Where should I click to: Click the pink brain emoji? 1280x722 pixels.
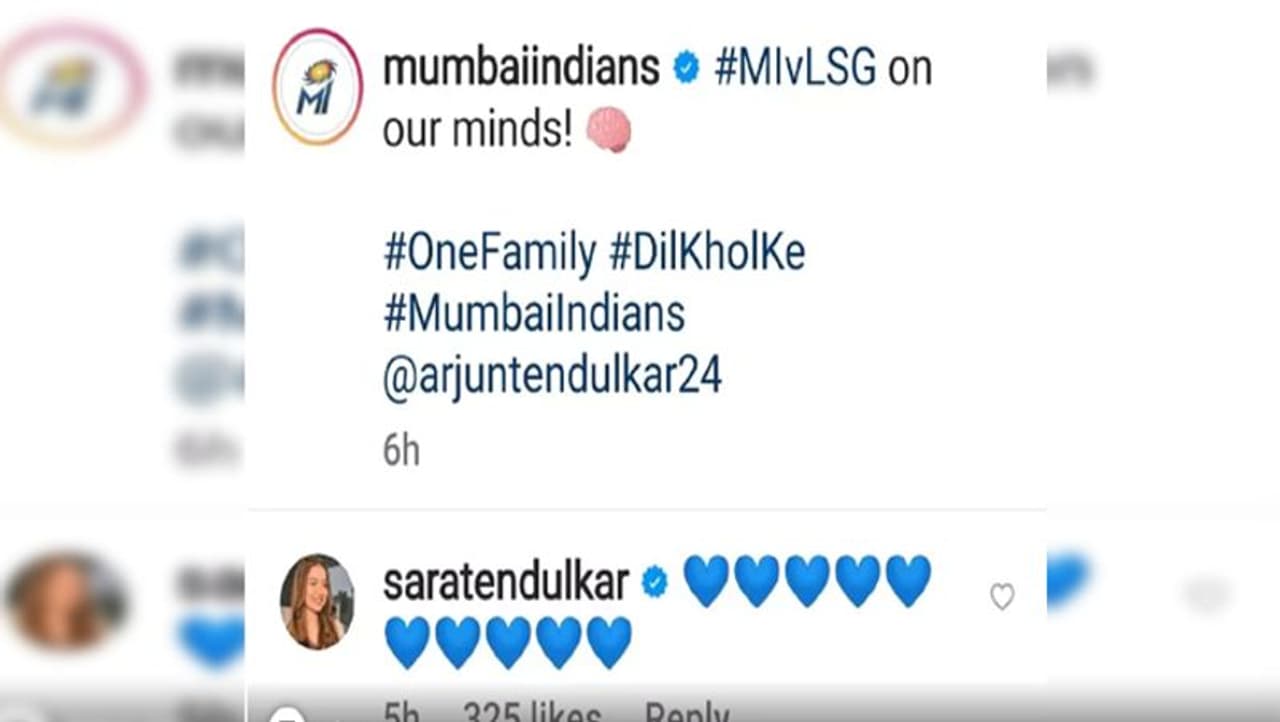point(608,131)
